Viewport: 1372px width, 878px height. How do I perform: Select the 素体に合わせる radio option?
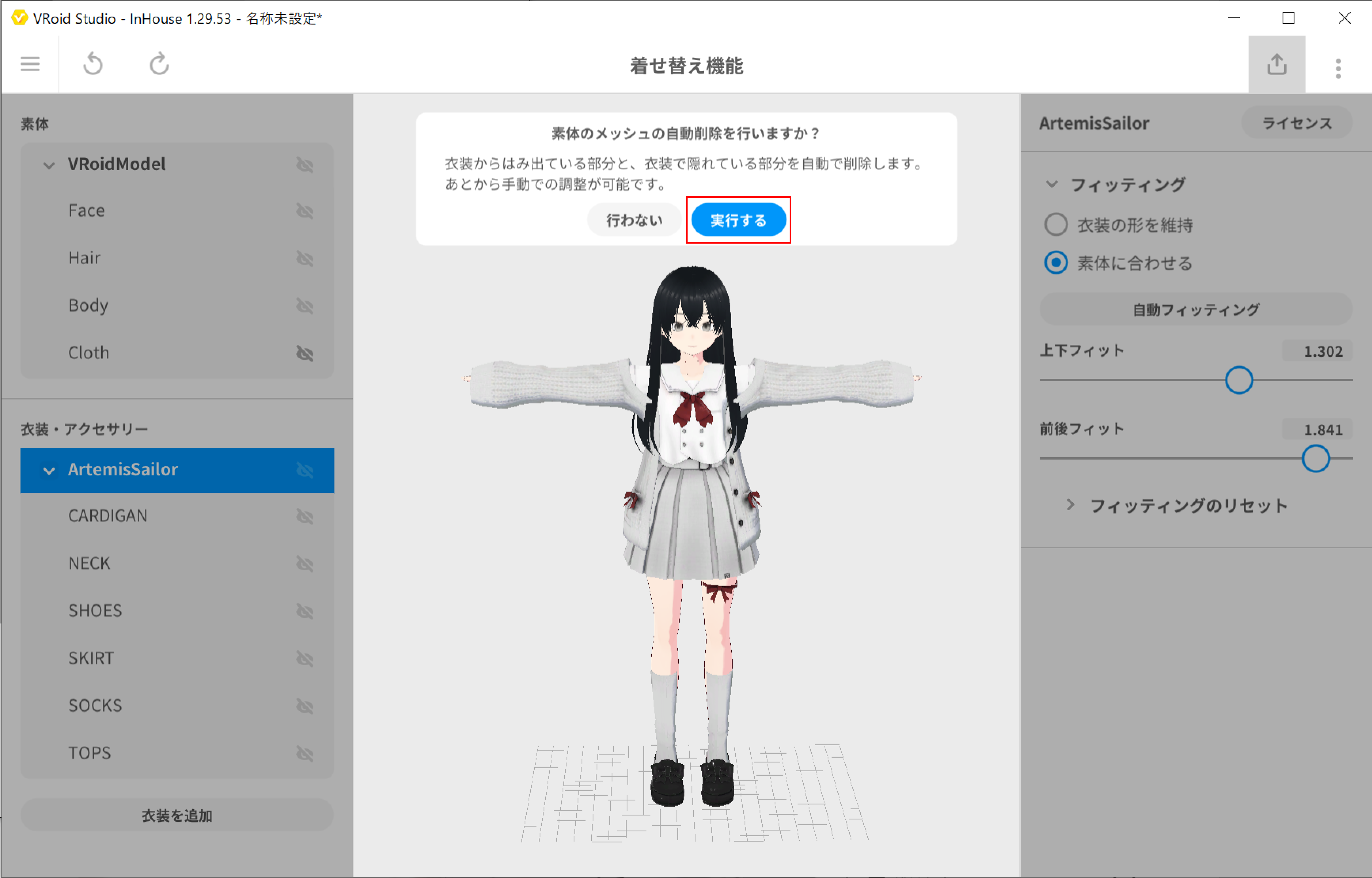pyautogui.click(x=1056, y=263)
